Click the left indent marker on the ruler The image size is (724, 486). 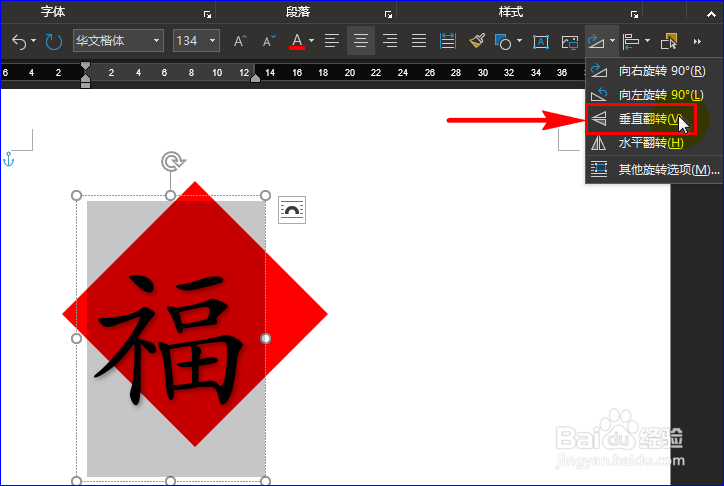tap(85, 85)
